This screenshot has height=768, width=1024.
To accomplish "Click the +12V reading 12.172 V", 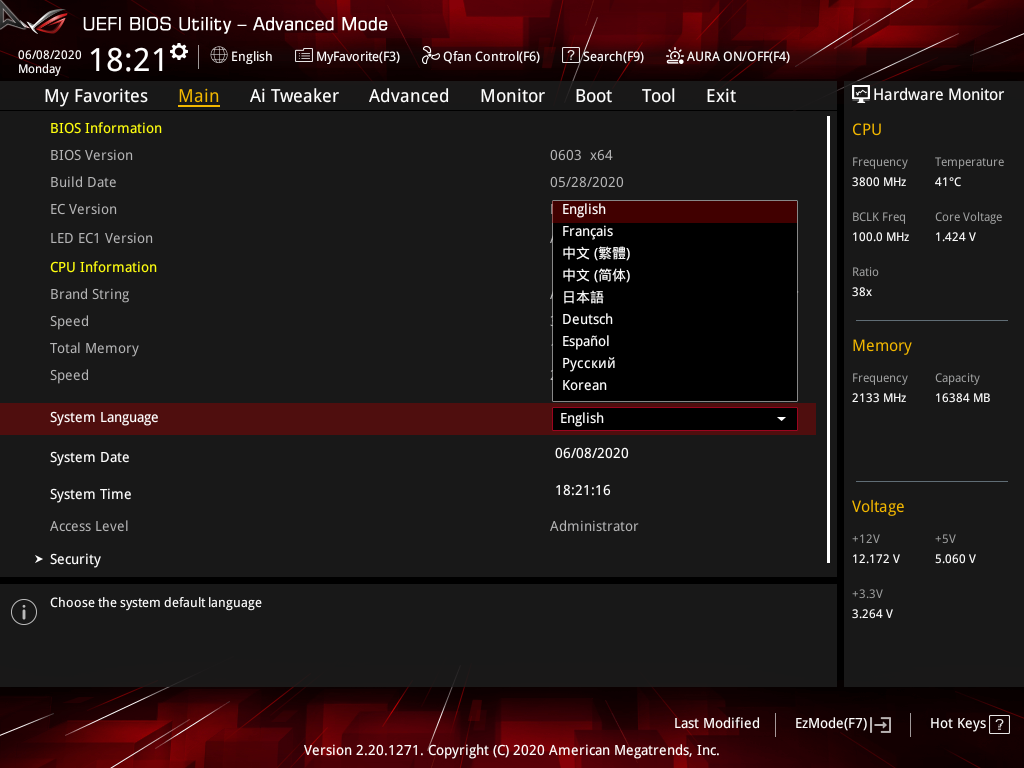I will [875, 559].
